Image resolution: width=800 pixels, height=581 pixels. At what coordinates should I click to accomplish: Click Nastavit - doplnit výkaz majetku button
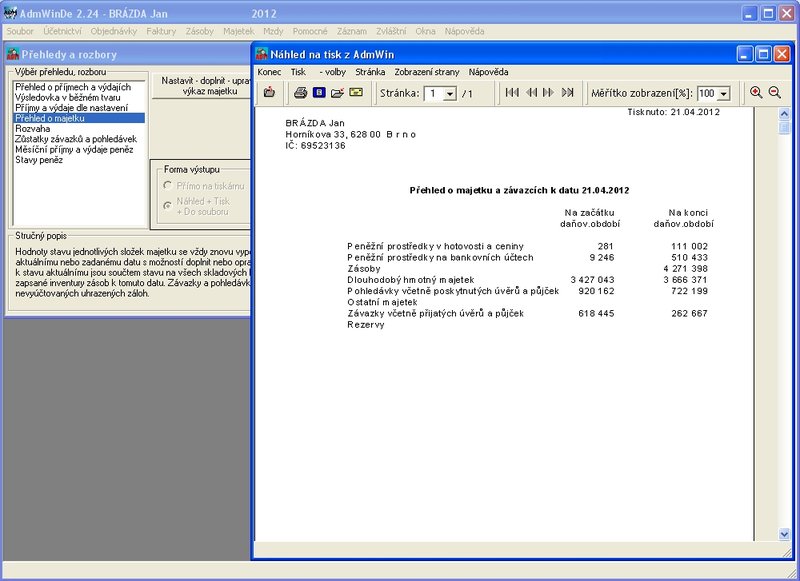202,86
